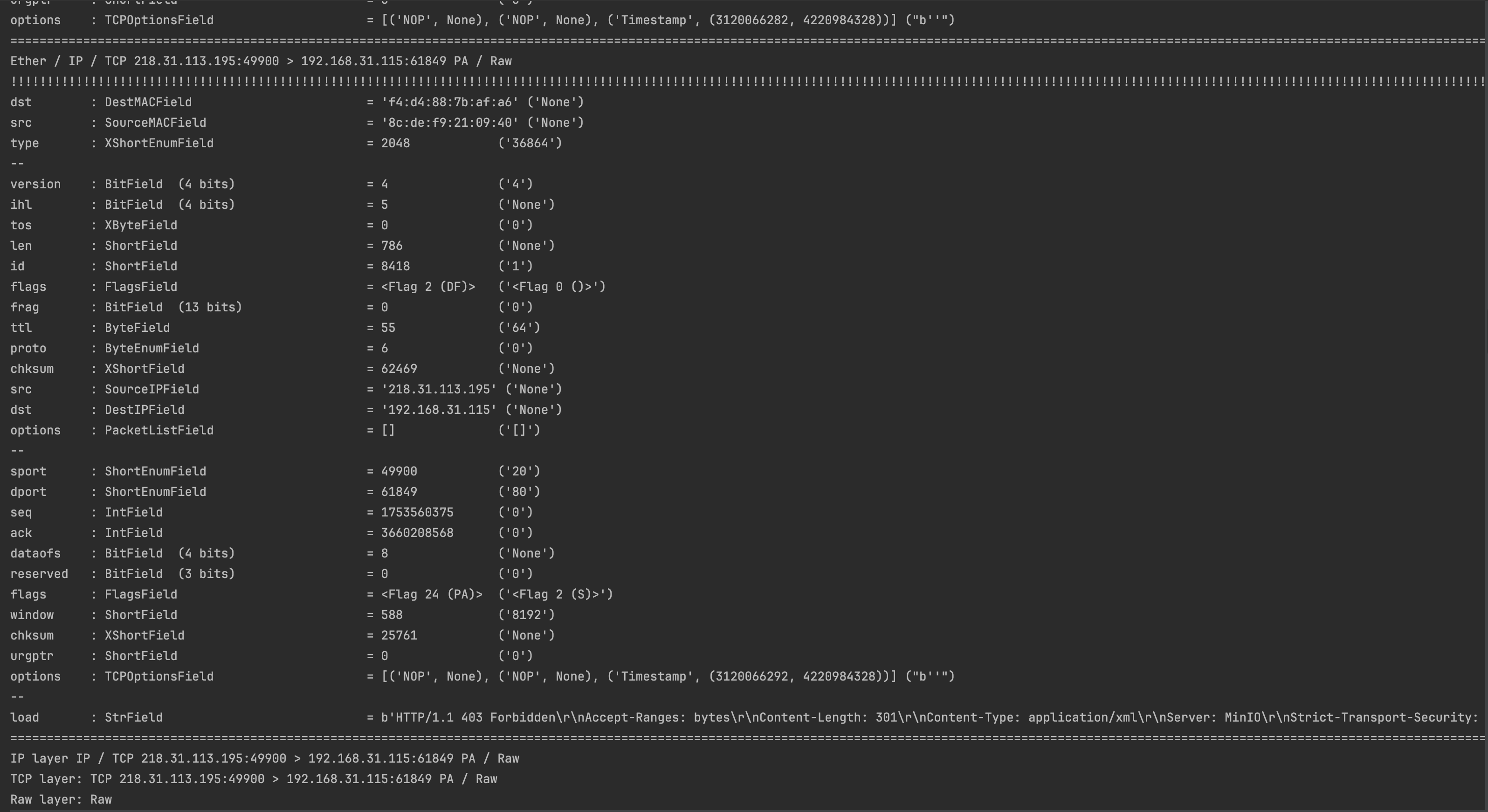Click the sport value 49900

(x=399, y=471)
